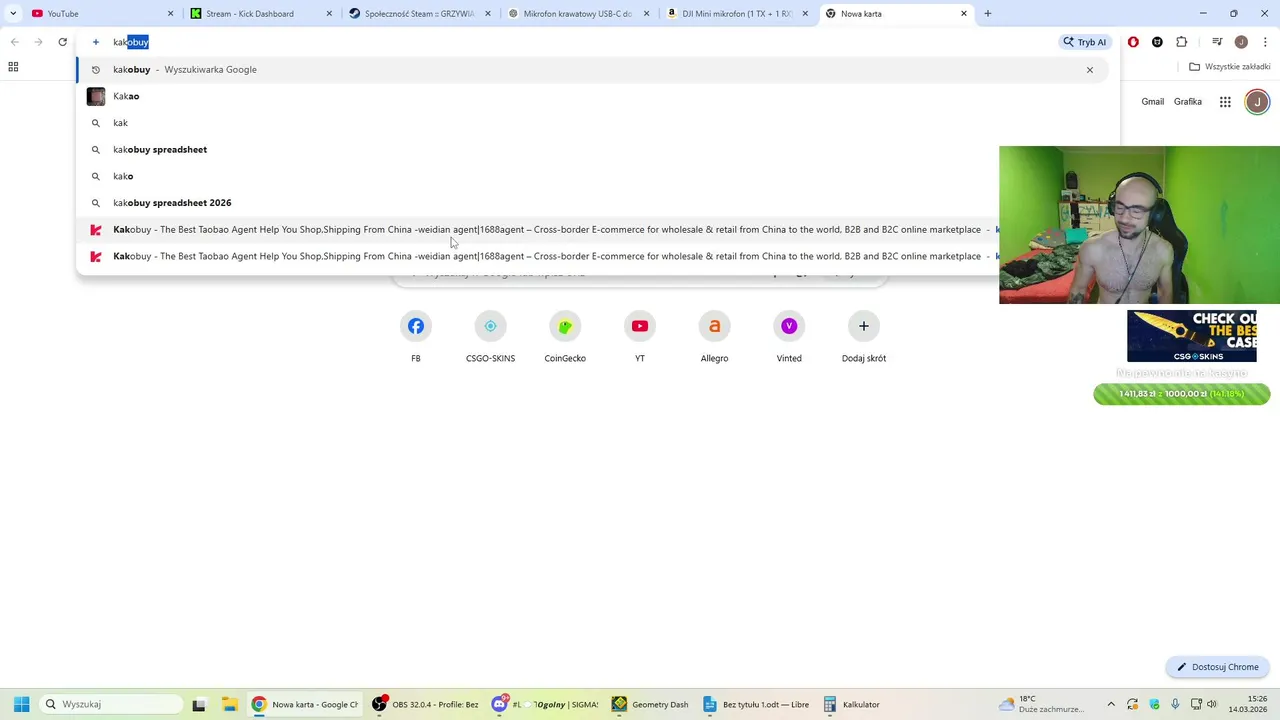Open the apps grid icon in bookmarks bar

tap(13, 67)
